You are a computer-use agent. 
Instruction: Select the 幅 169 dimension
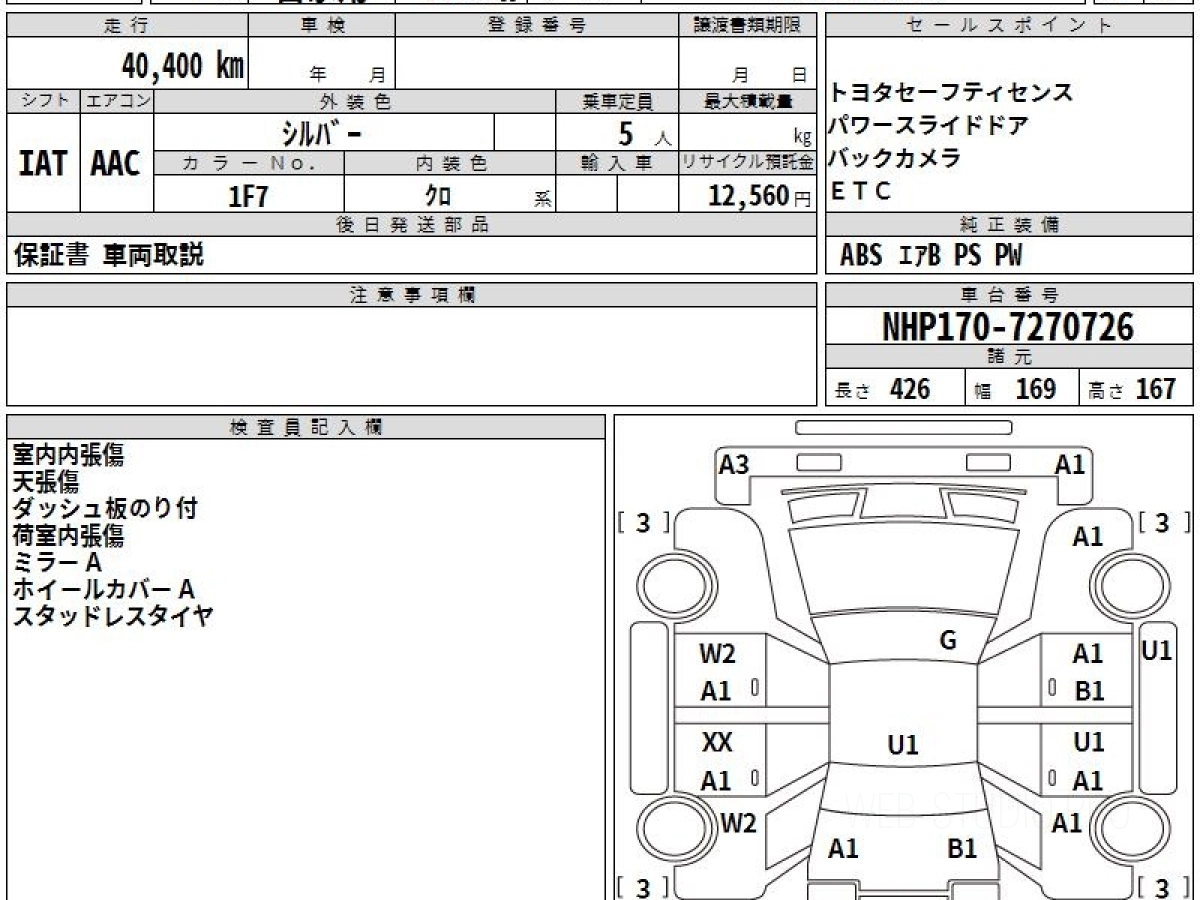tap(1016, 389)
